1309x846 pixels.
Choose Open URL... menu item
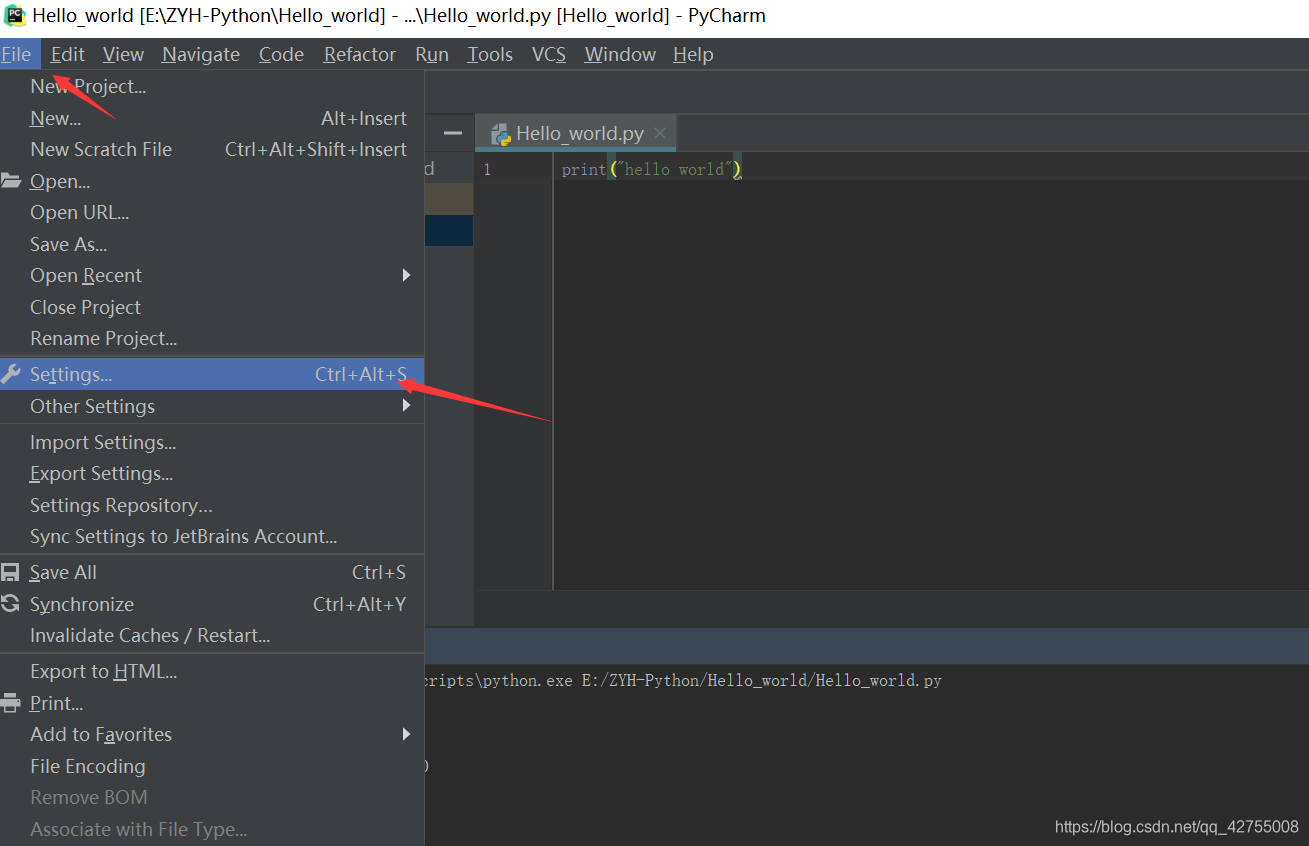tap(212, 212)
